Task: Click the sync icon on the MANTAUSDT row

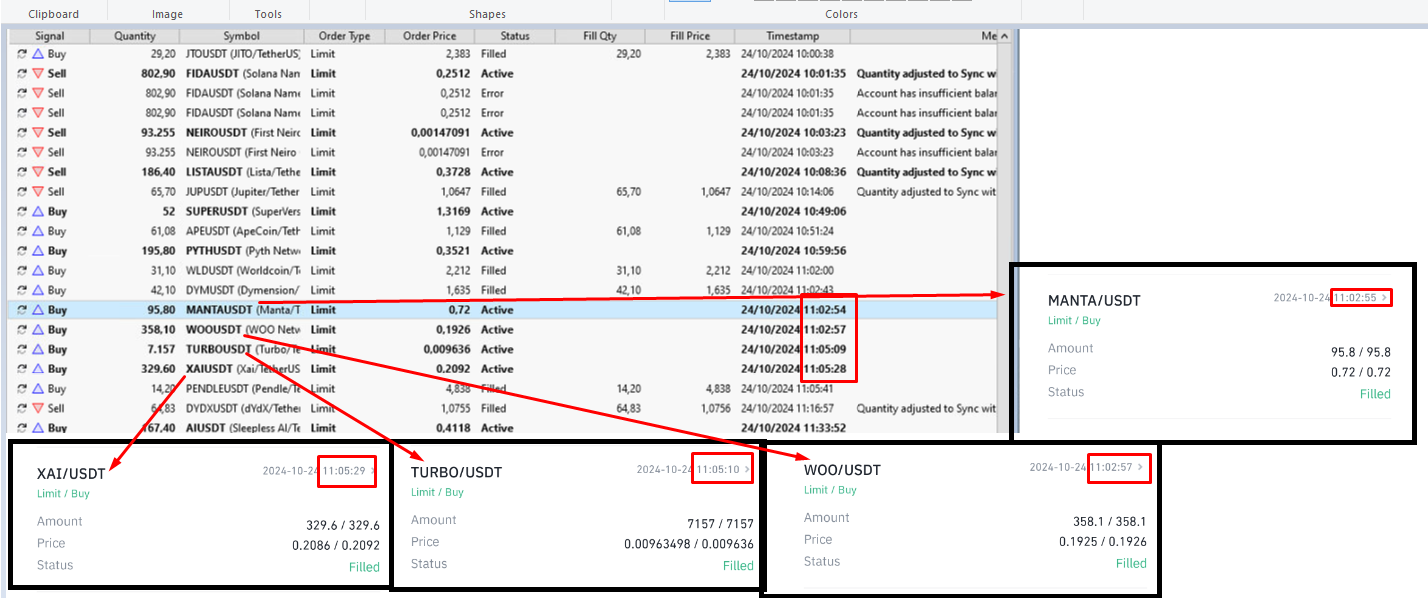Action: [22, 310]
